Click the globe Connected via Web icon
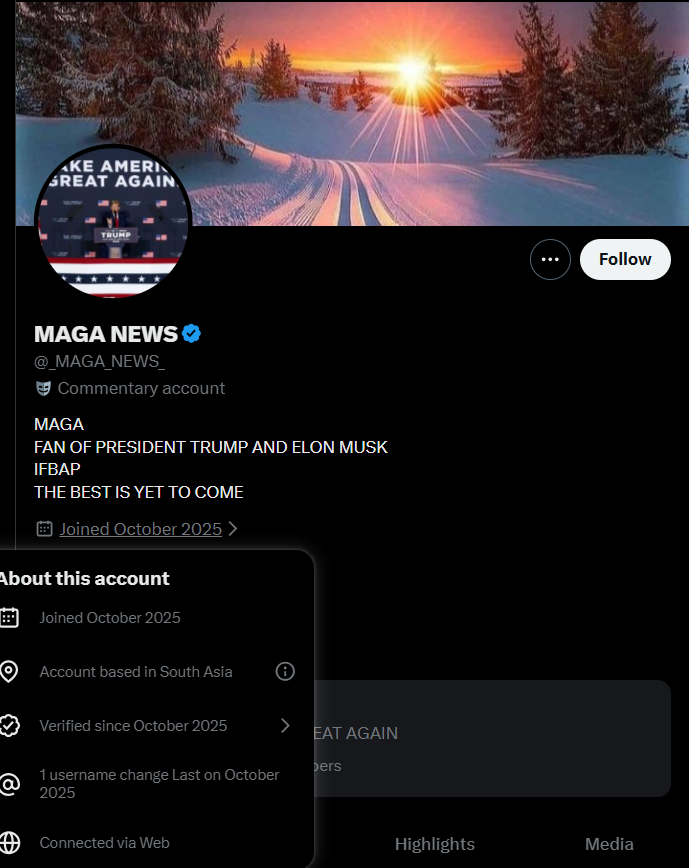The height and width of the screenshot is (868, 689). [x=9, y=843]
